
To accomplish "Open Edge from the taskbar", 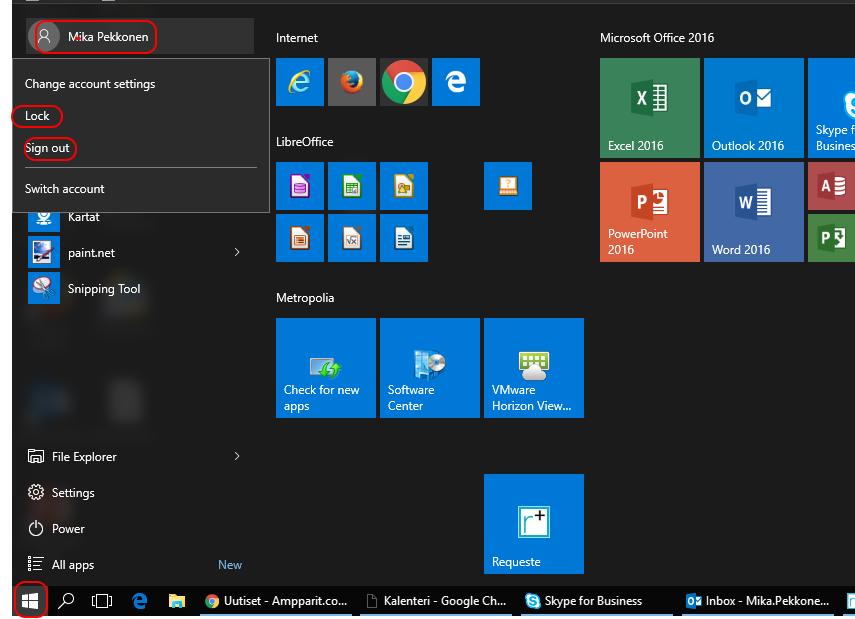I will (x=140, y=601).
